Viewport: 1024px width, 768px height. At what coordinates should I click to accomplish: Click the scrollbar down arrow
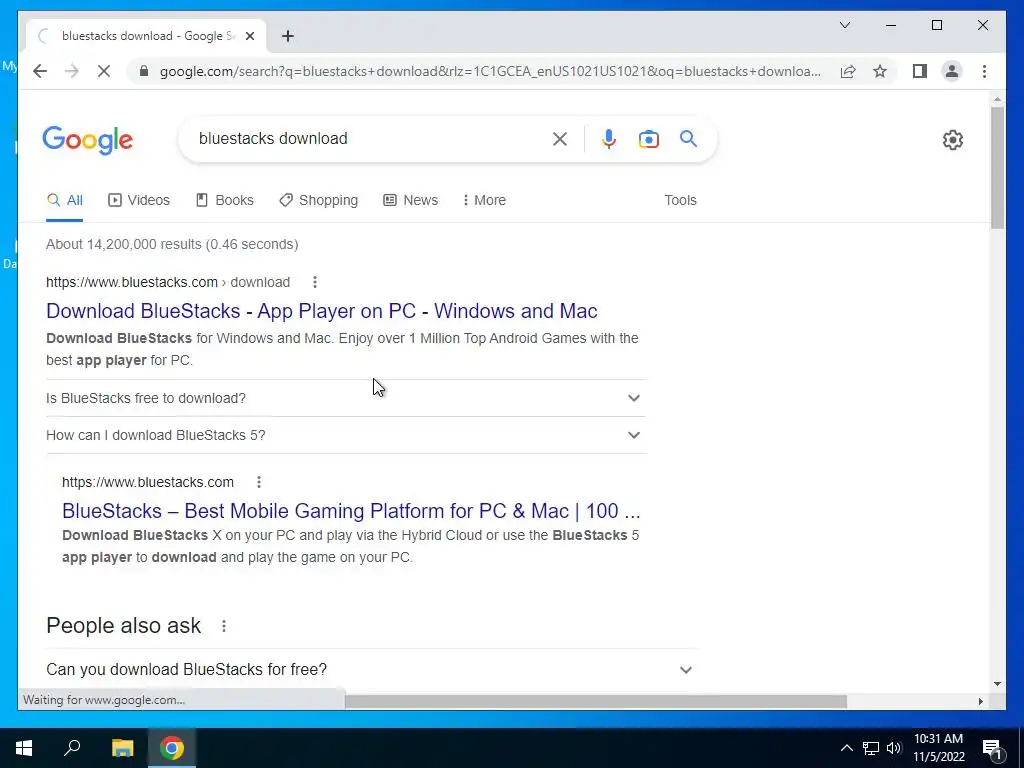click(x=997, y=684)
